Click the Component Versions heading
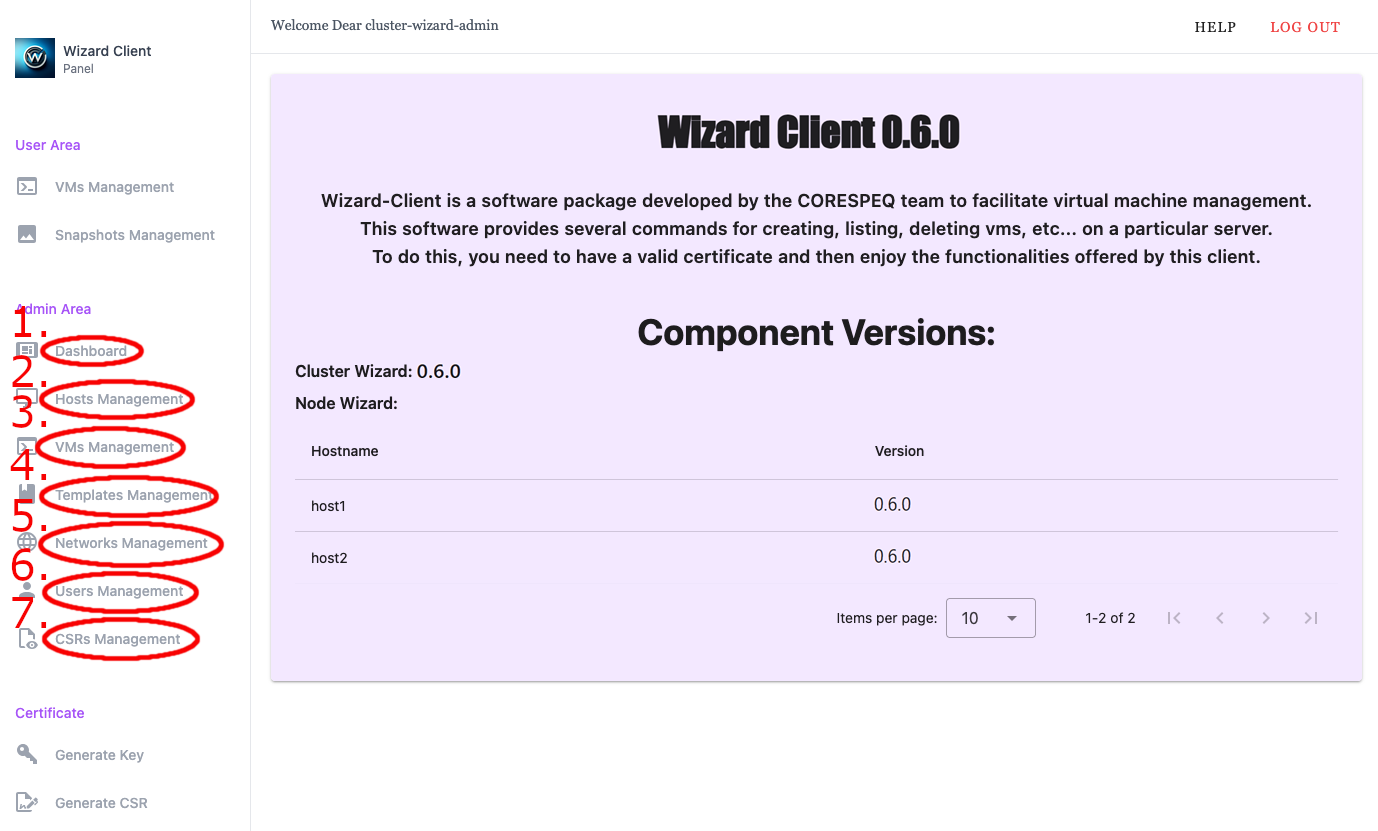Image resolution: width=1378 pixels, height=831 pixels. (816, 332)
